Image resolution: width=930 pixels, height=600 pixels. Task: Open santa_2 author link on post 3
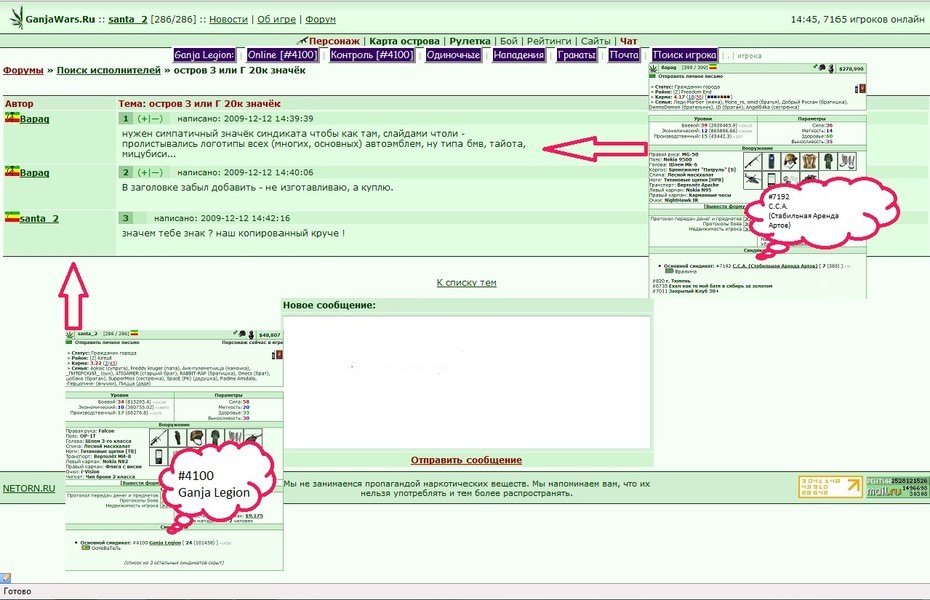click(39, 218)
